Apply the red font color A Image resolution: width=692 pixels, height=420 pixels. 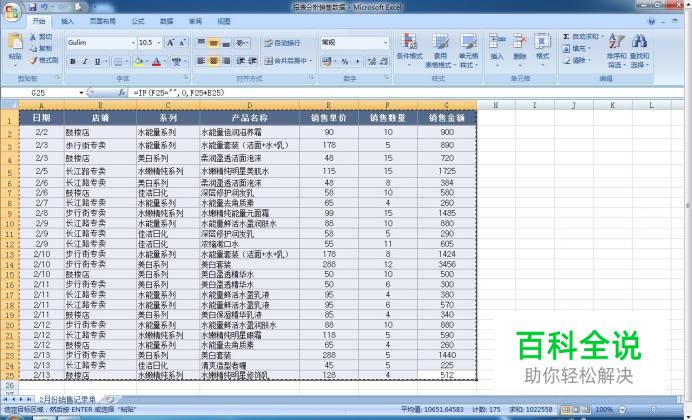pos(156,62)
